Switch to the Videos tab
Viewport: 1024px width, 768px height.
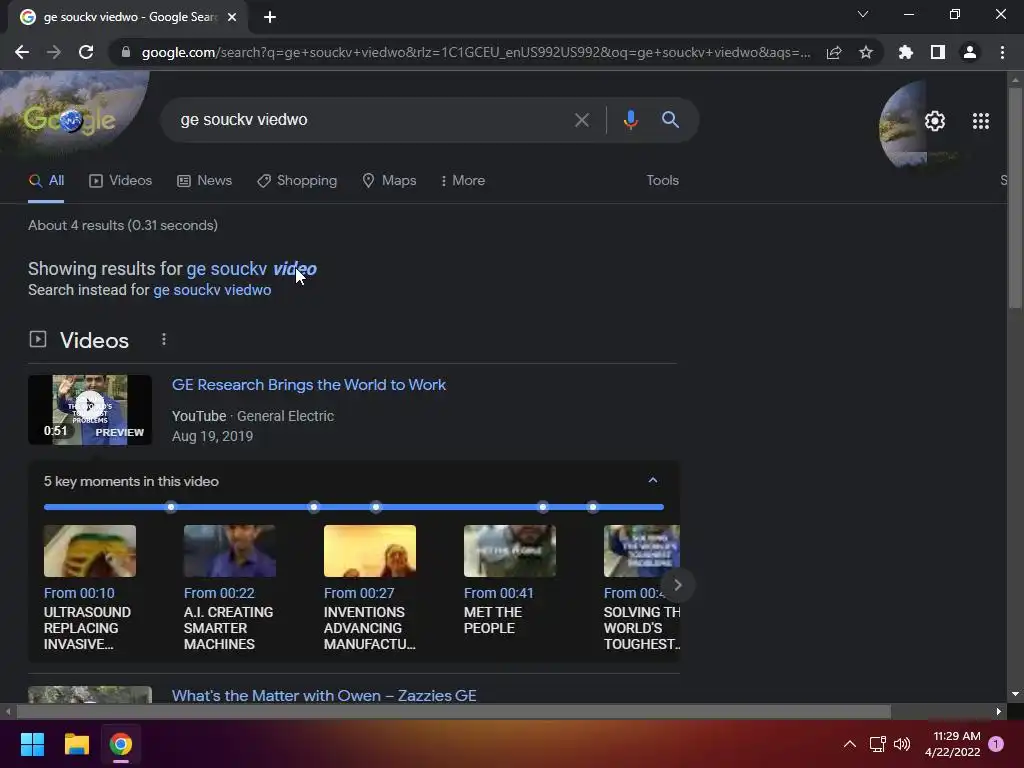pyautogui.click(x=120, y=180)
